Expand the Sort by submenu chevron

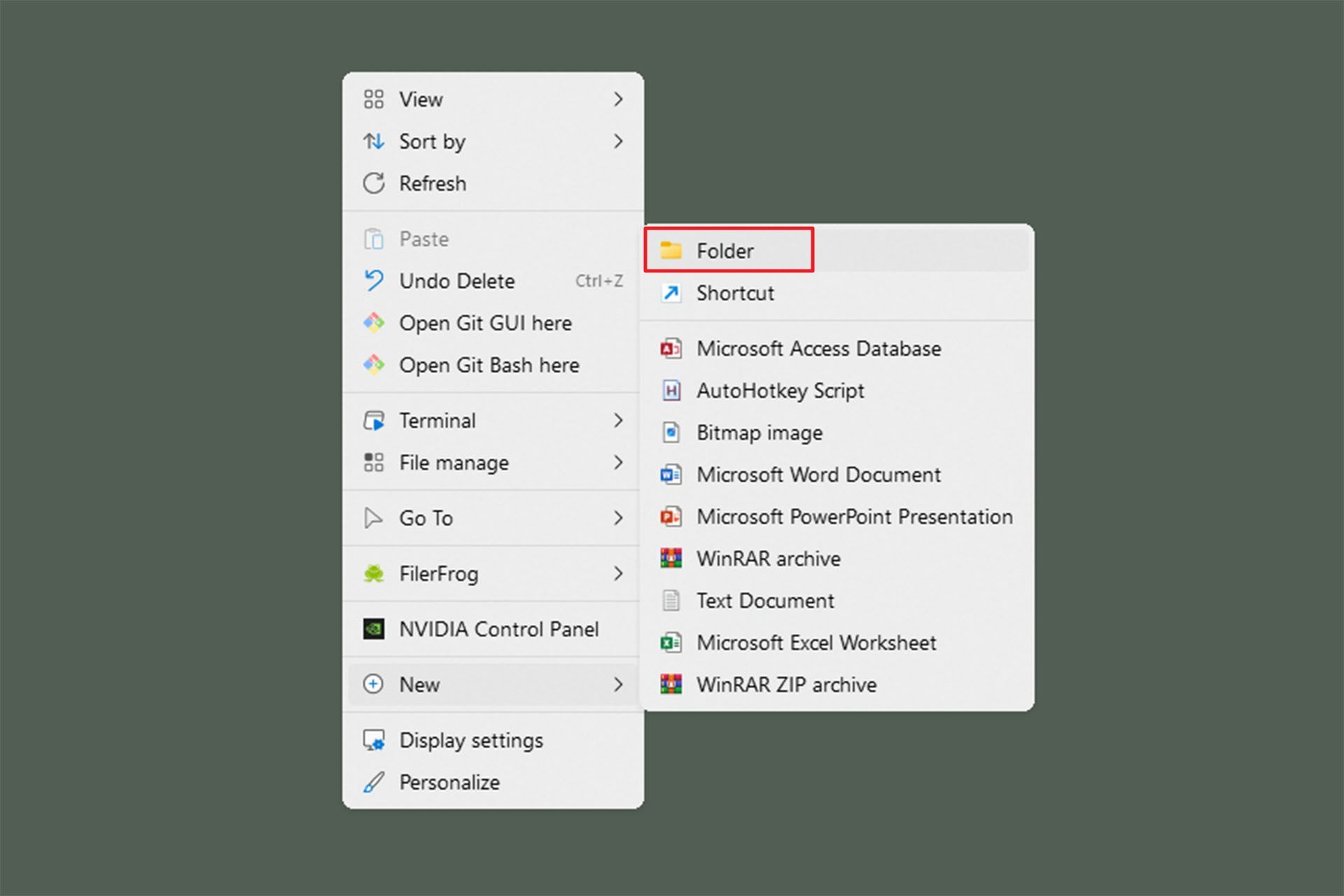617,141
